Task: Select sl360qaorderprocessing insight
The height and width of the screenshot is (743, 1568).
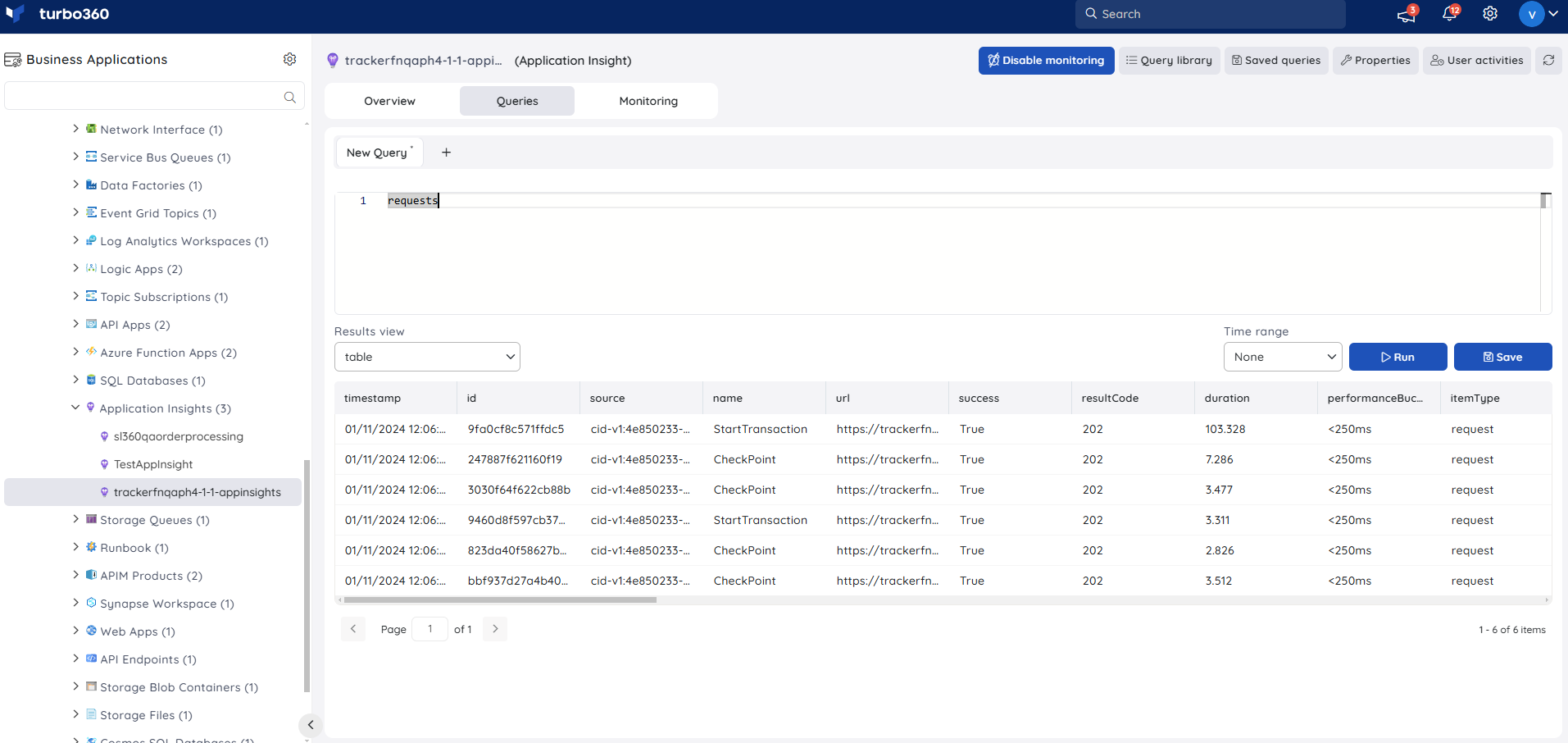Action: click(x=178, y=436)
